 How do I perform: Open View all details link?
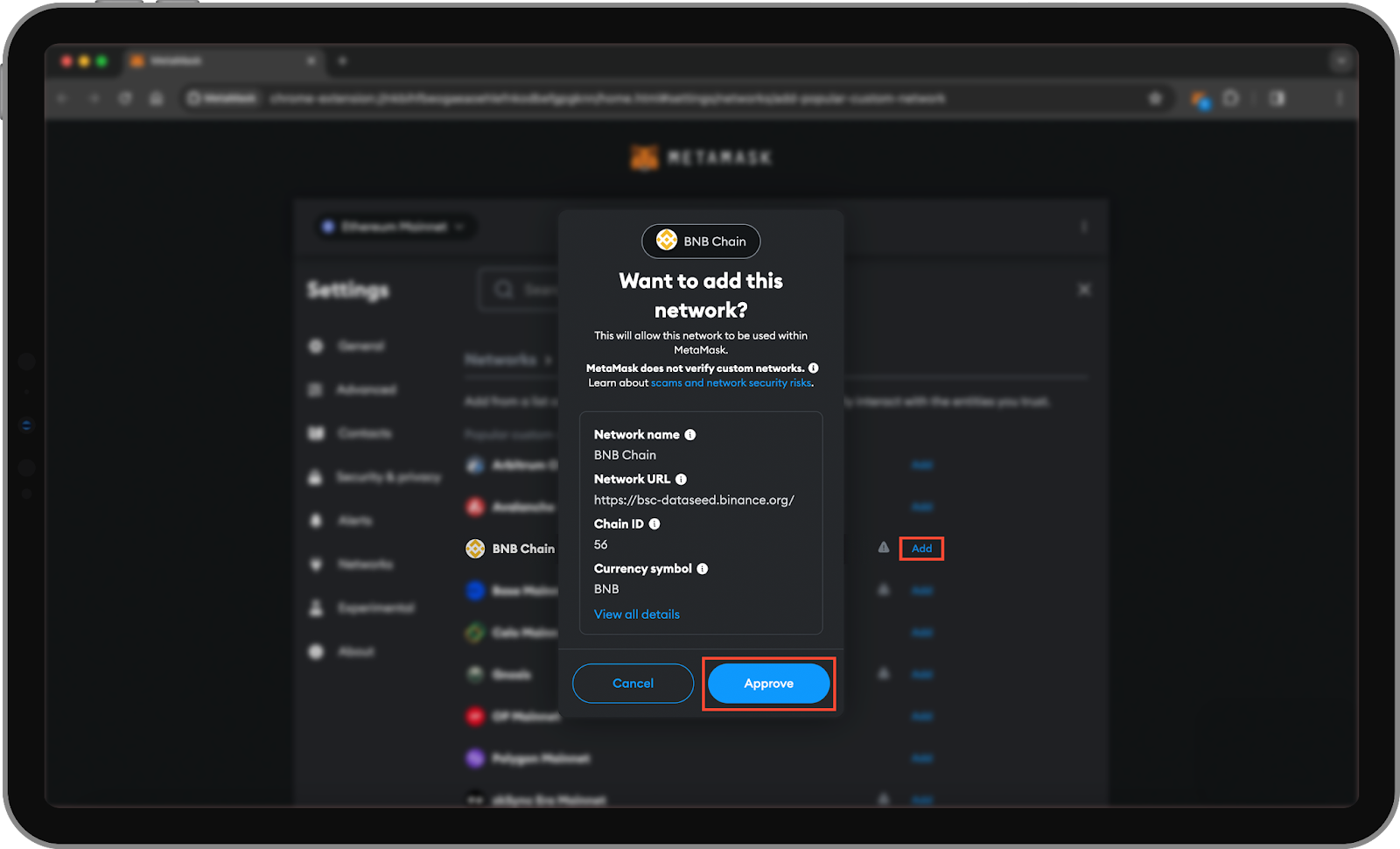tap(637, 614)
